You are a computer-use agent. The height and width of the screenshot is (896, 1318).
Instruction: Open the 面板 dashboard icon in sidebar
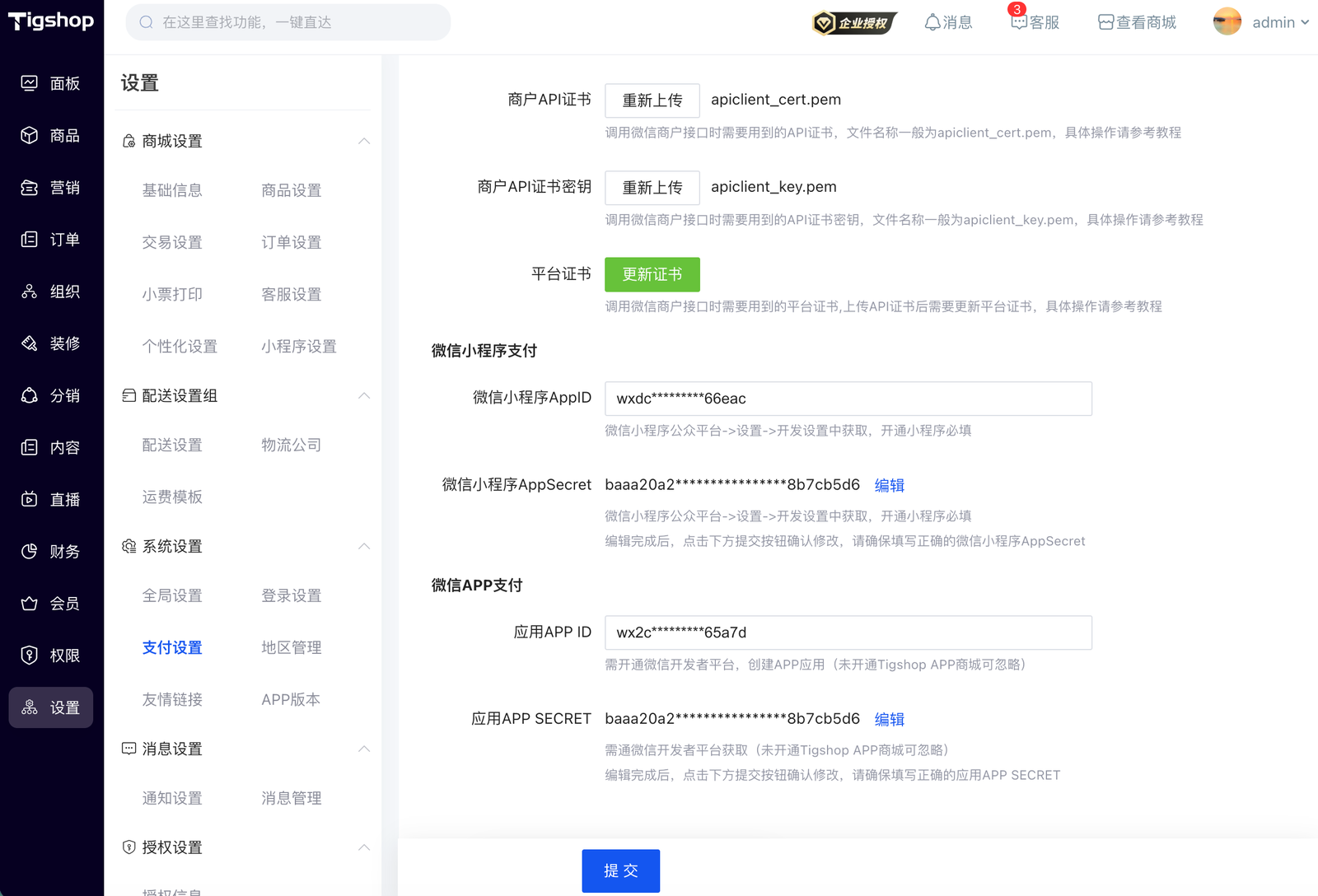pyautogui.click(x=30, y=83)
